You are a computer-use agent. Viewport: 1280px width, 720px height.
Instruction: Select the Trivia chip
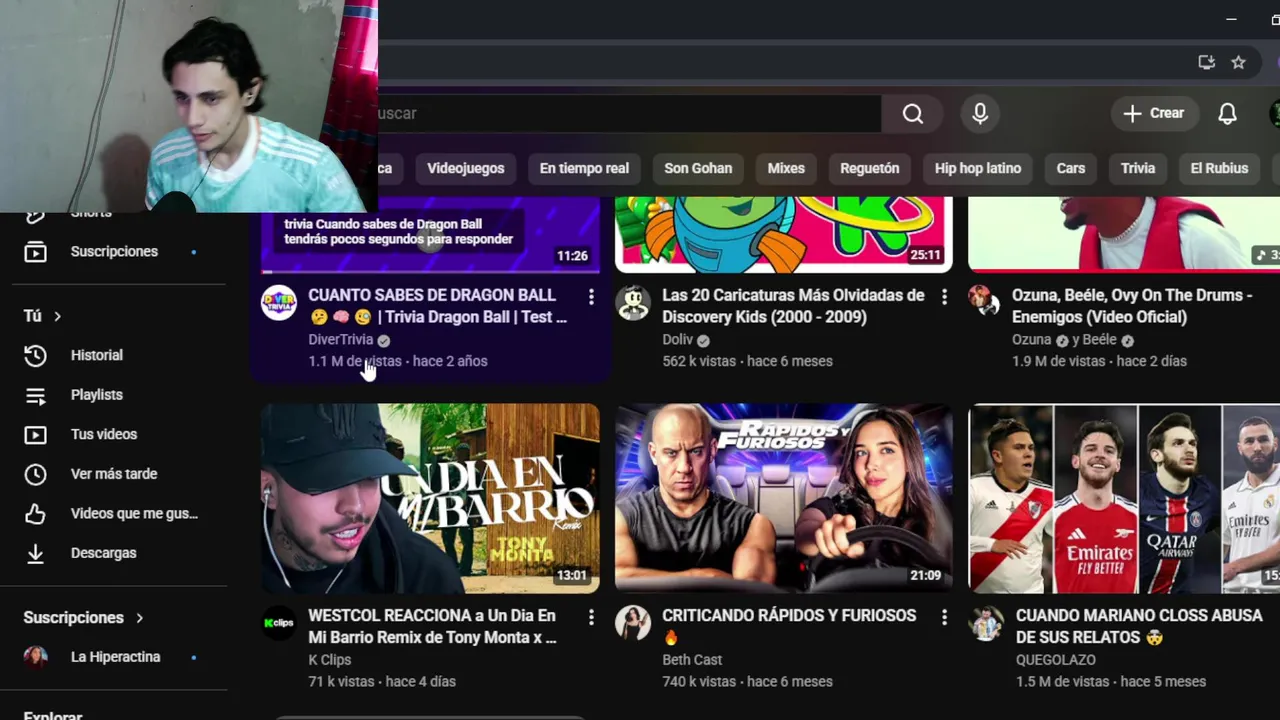click(1138, 168)
